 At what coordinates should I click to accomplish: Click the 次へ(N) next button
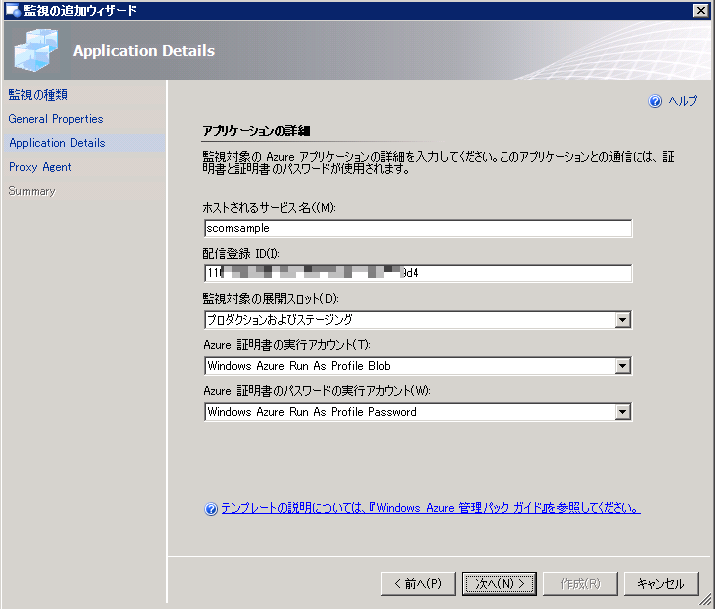click(499, 583)
